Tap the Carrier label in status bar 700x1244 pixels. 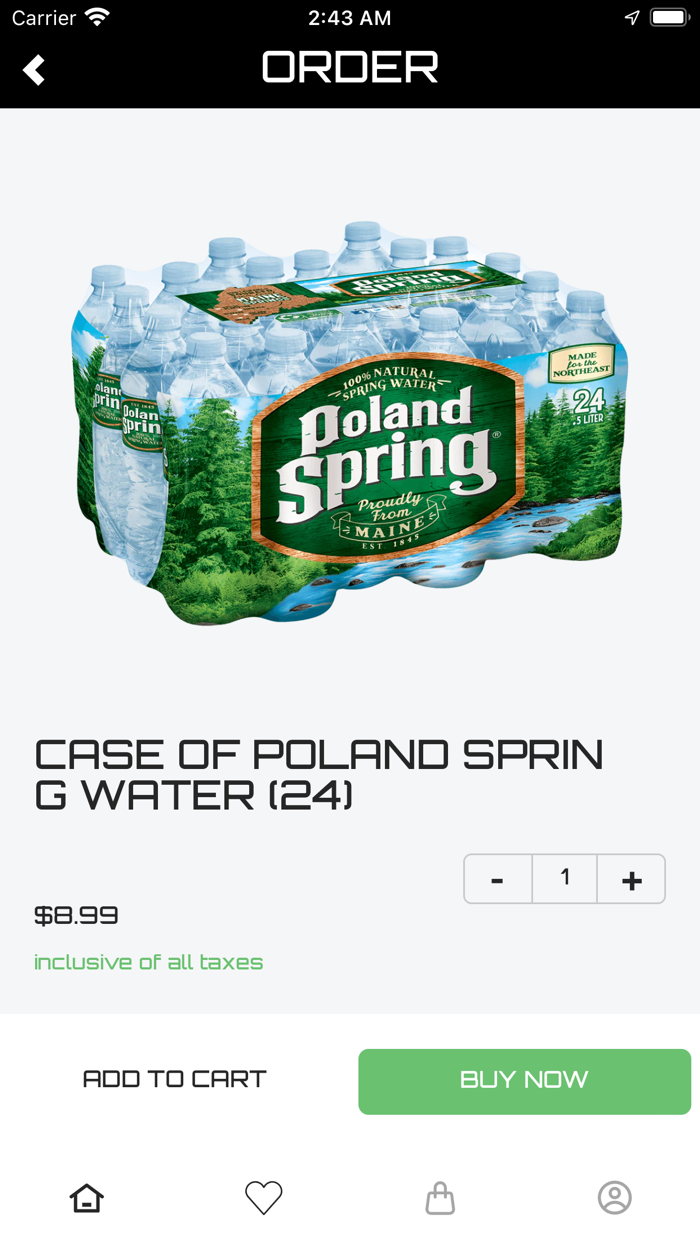(x=43, y=18)
